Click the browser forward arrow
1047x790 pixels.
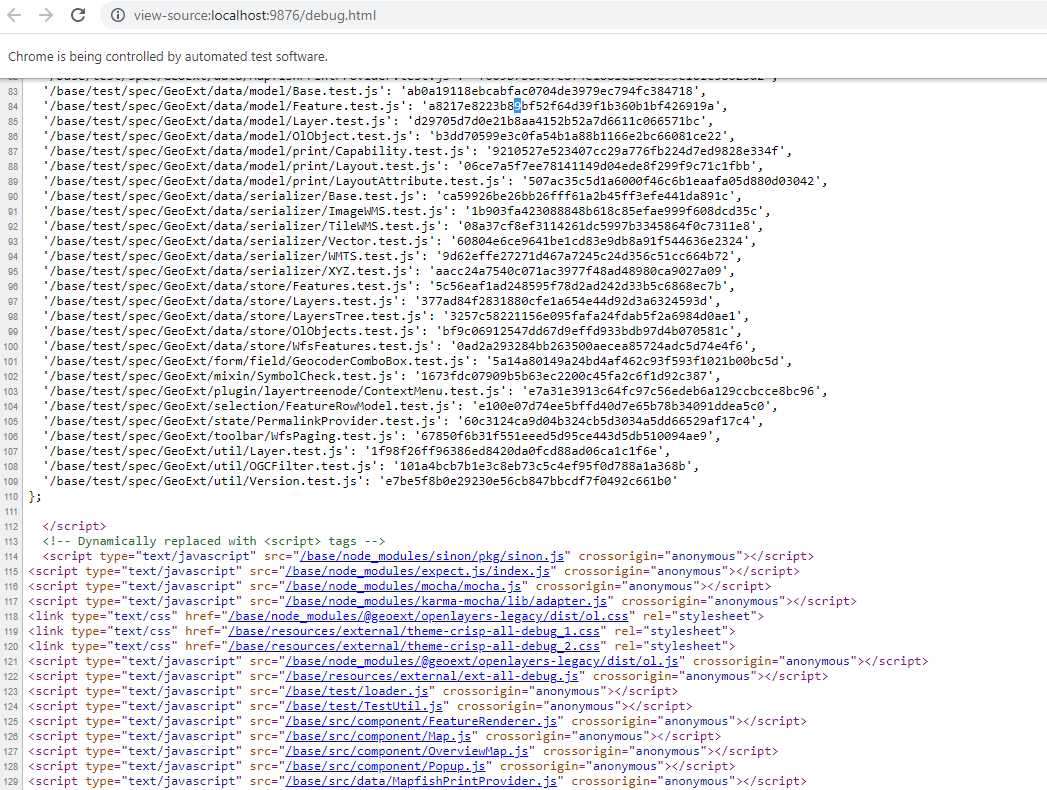click(45, 15)
